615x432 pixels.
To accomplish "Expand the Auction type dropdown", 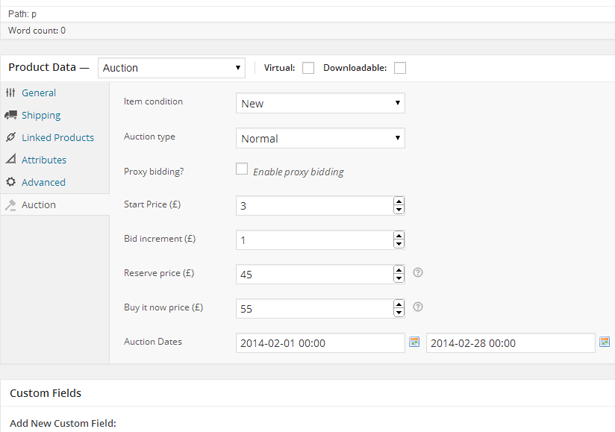I will [x=320, y=138].
